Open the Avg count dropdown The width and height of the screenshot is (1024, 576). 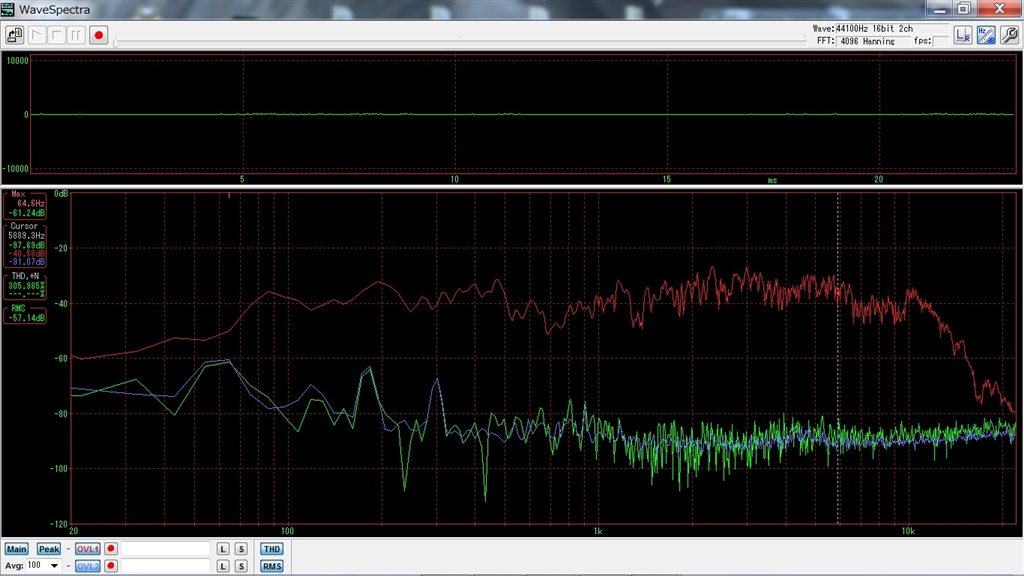click(54, 566)
